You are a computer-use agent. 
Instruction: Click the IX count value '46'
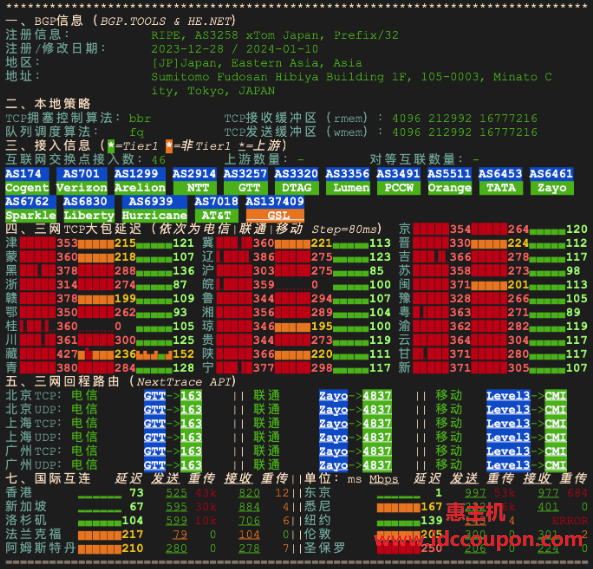pyautogui.click(x=158, y=160)
